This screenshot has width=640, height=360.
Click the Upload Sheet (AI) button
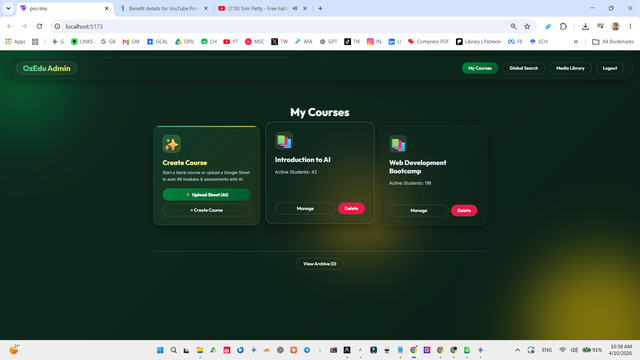click(207, 195)
